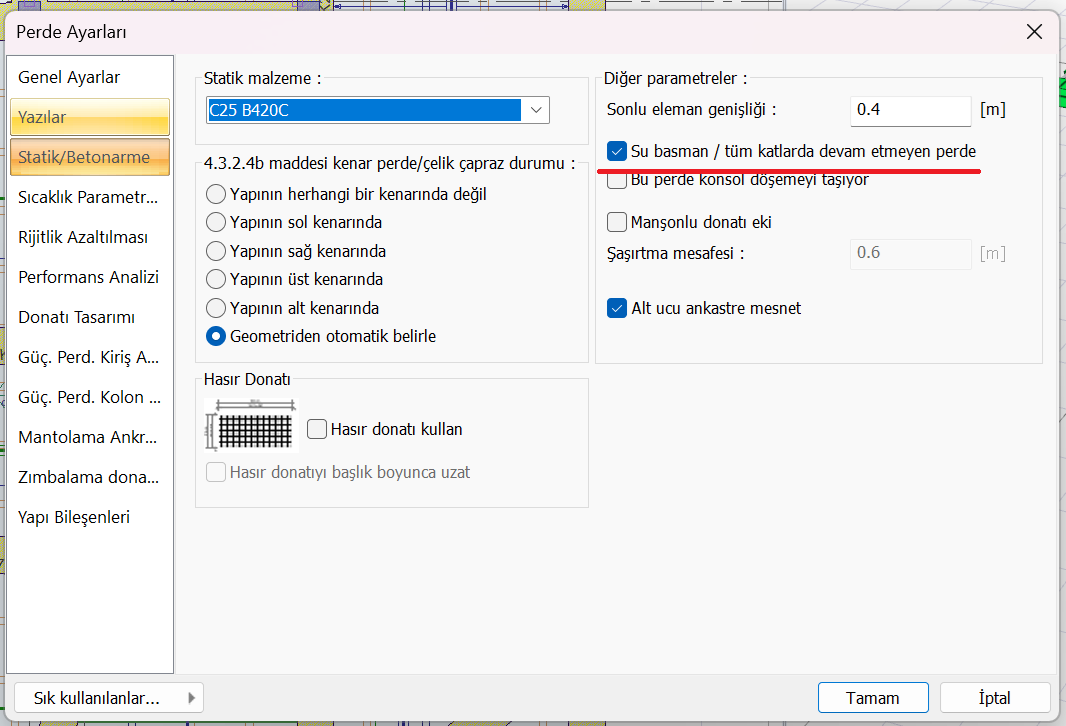Viewport: 1066px width, 726px height.
Task: Open the Statik malzeme dropdown
Action: (x=536, y=110)
